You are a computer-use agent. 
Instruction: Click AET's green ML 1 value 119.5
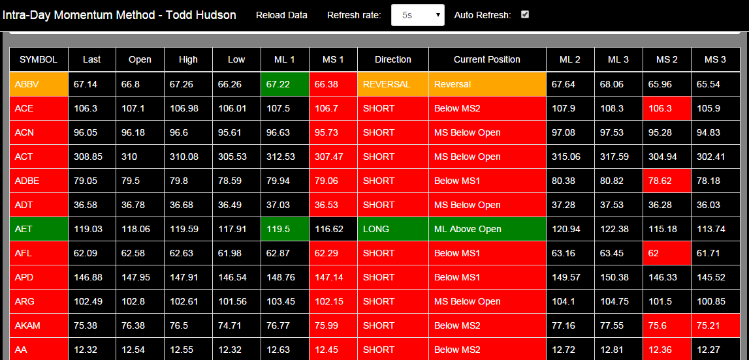285,229
